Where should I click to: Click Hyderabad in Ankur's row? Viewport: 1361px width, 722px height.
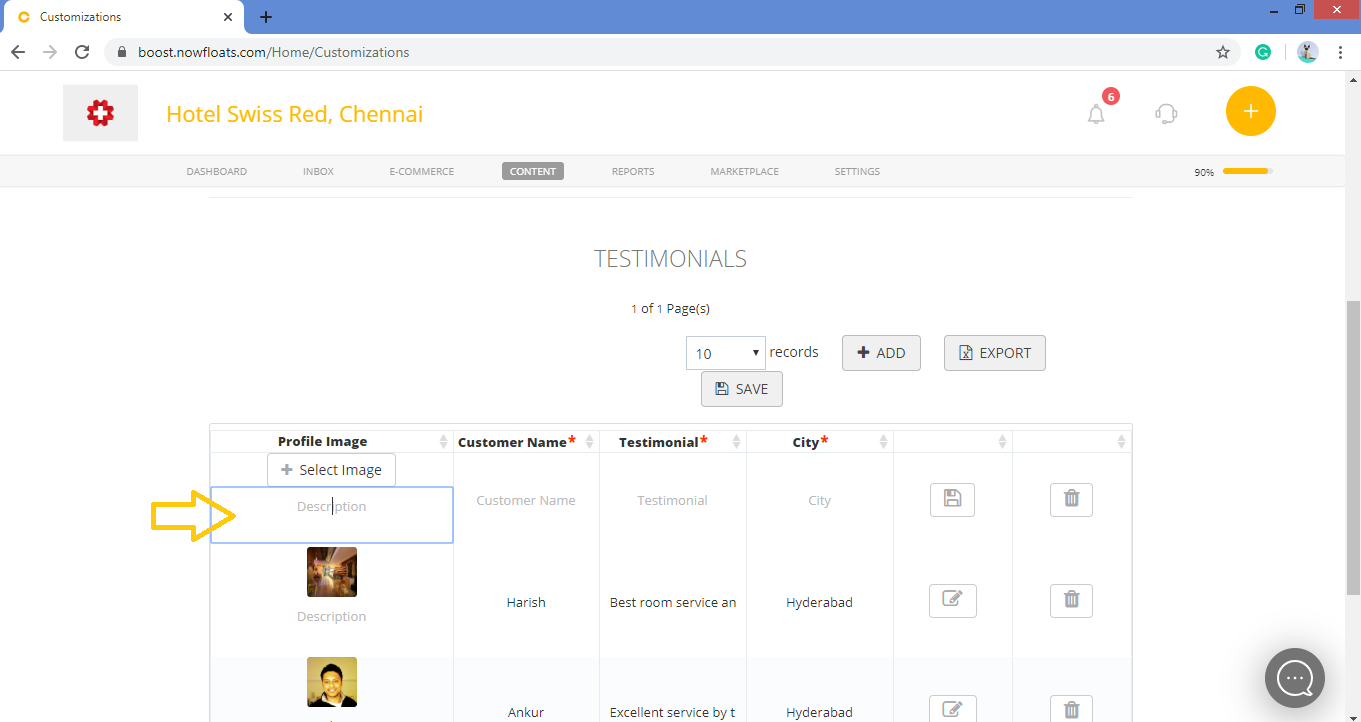(819, 712)
